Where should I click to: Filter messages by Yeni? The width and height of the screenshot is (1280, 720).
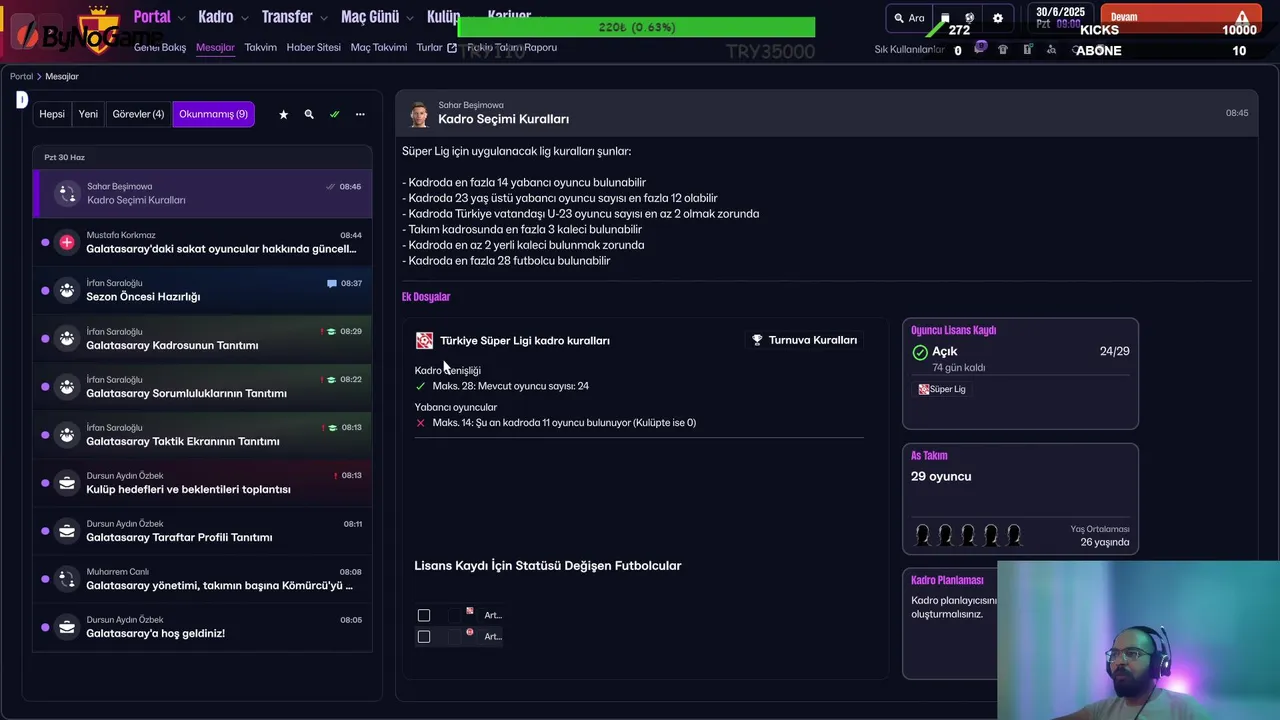coord(88,114)
